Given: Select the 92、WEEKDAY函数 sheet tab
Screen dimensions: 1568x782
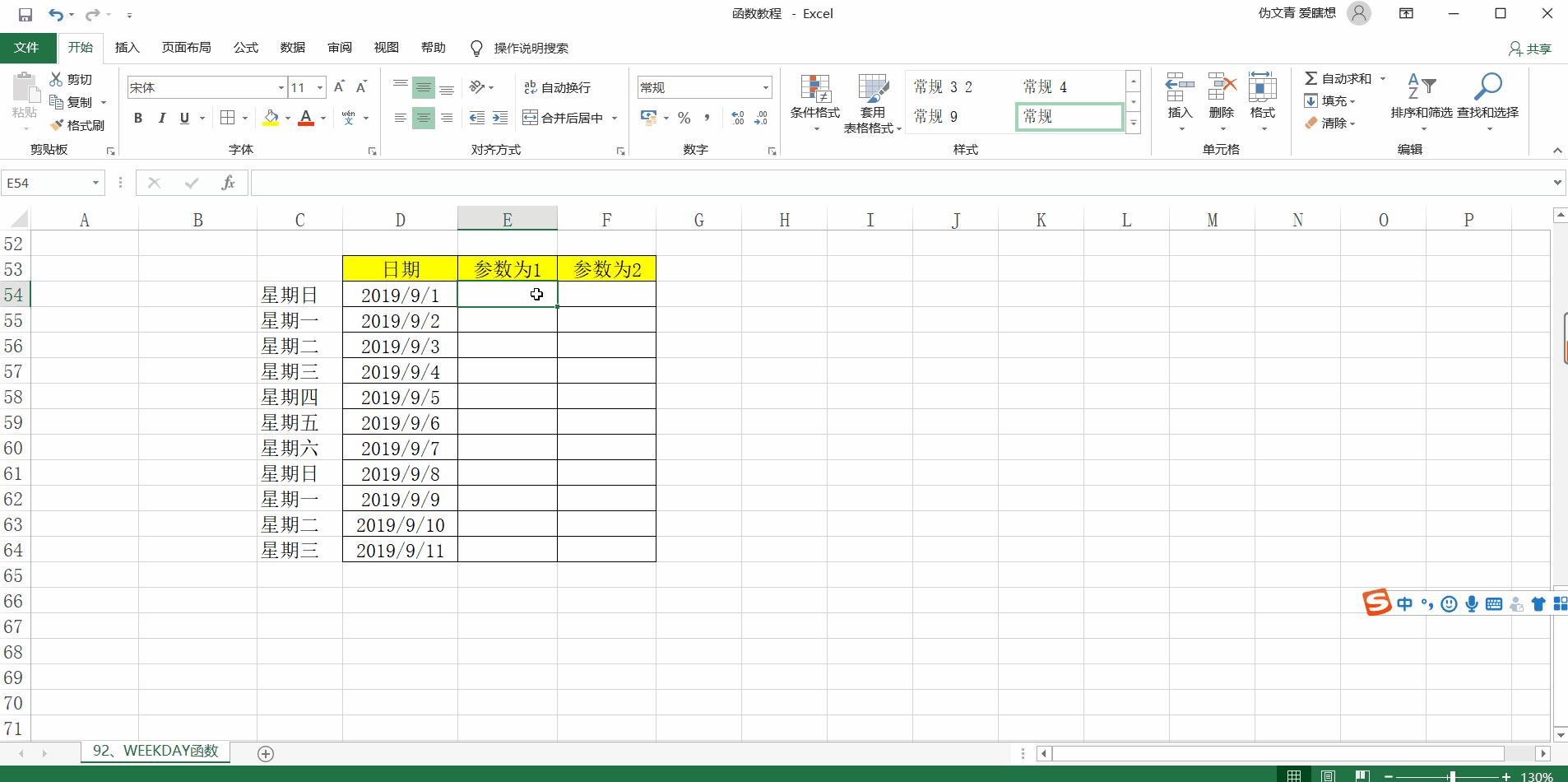Looking at the screenshot, I should 155,751.
